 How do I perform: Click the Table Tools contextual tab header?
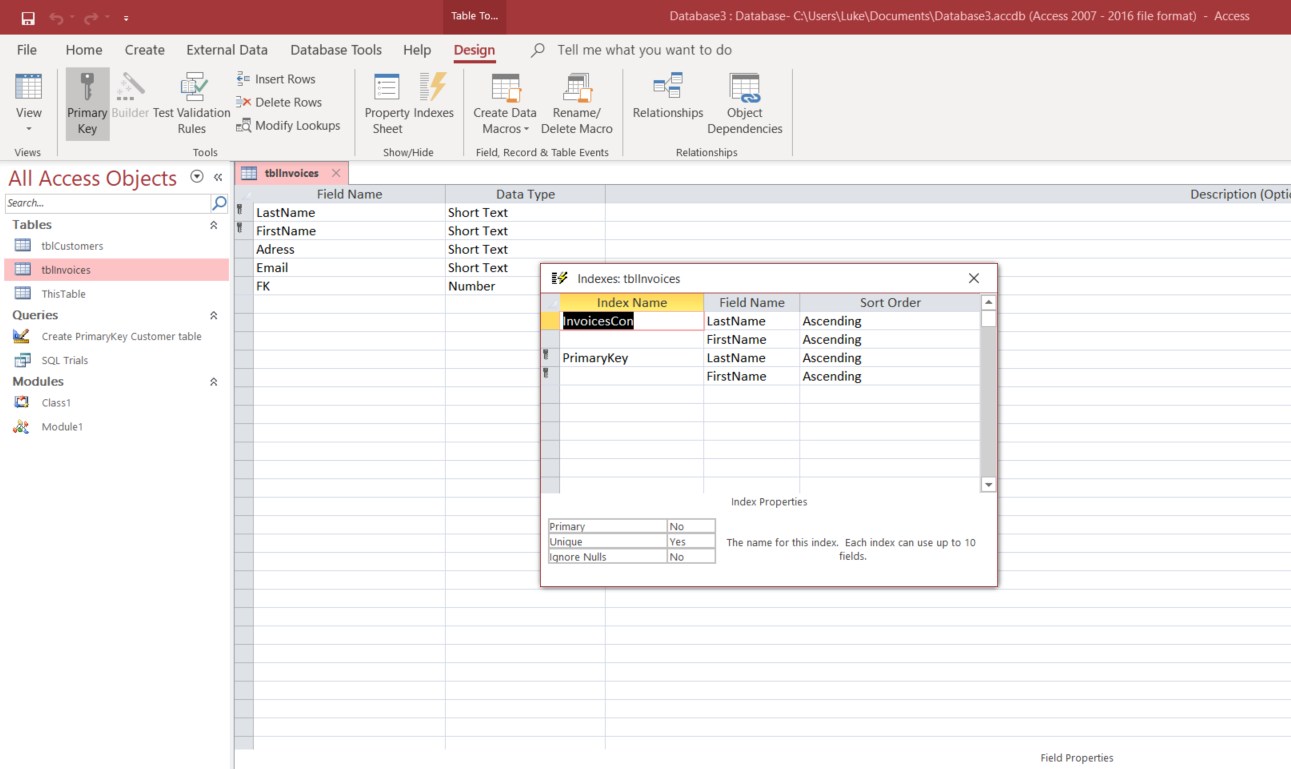[475, 16]
